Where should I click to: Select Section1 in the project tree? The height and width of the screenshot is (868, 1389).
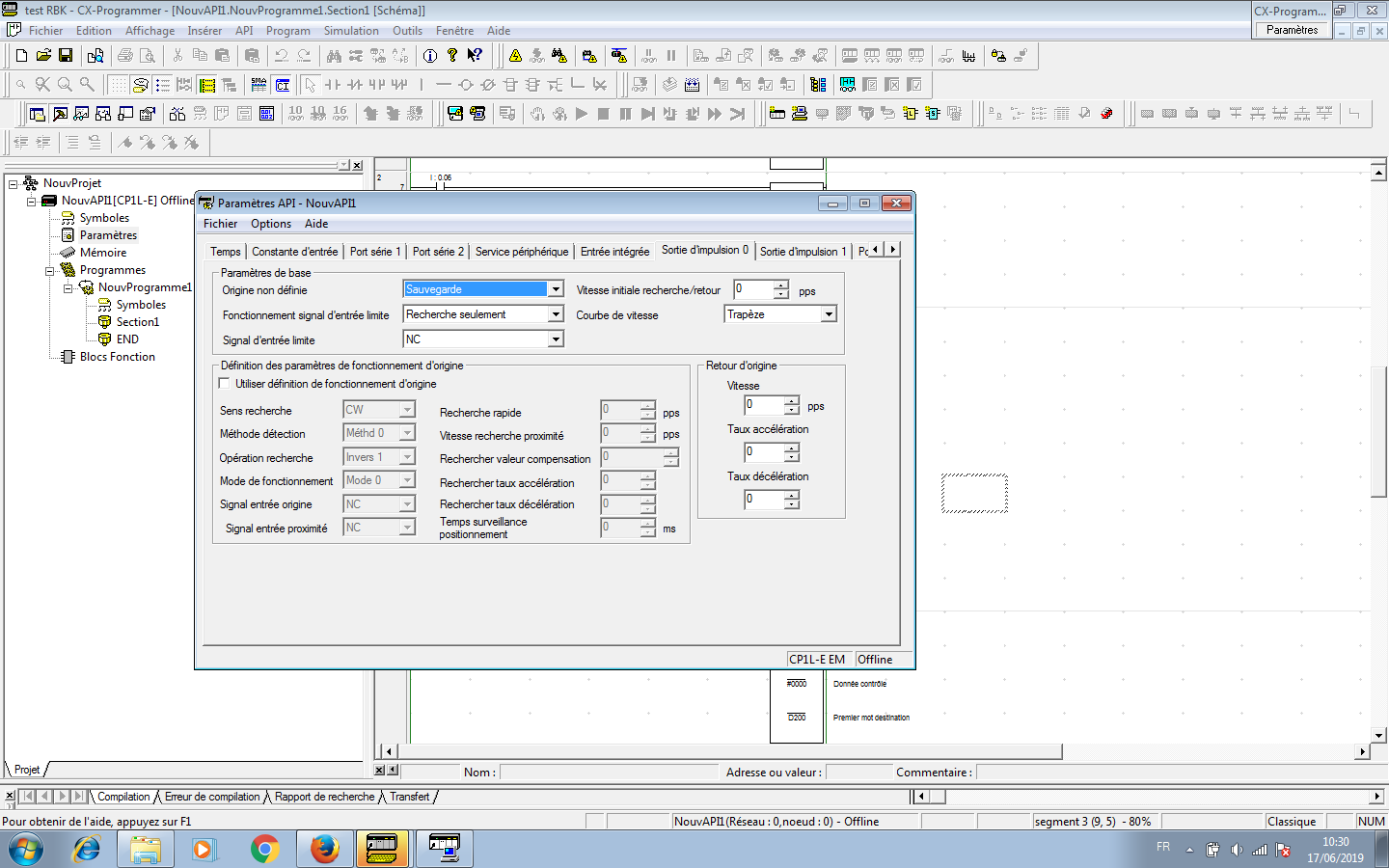click(137, 322)
